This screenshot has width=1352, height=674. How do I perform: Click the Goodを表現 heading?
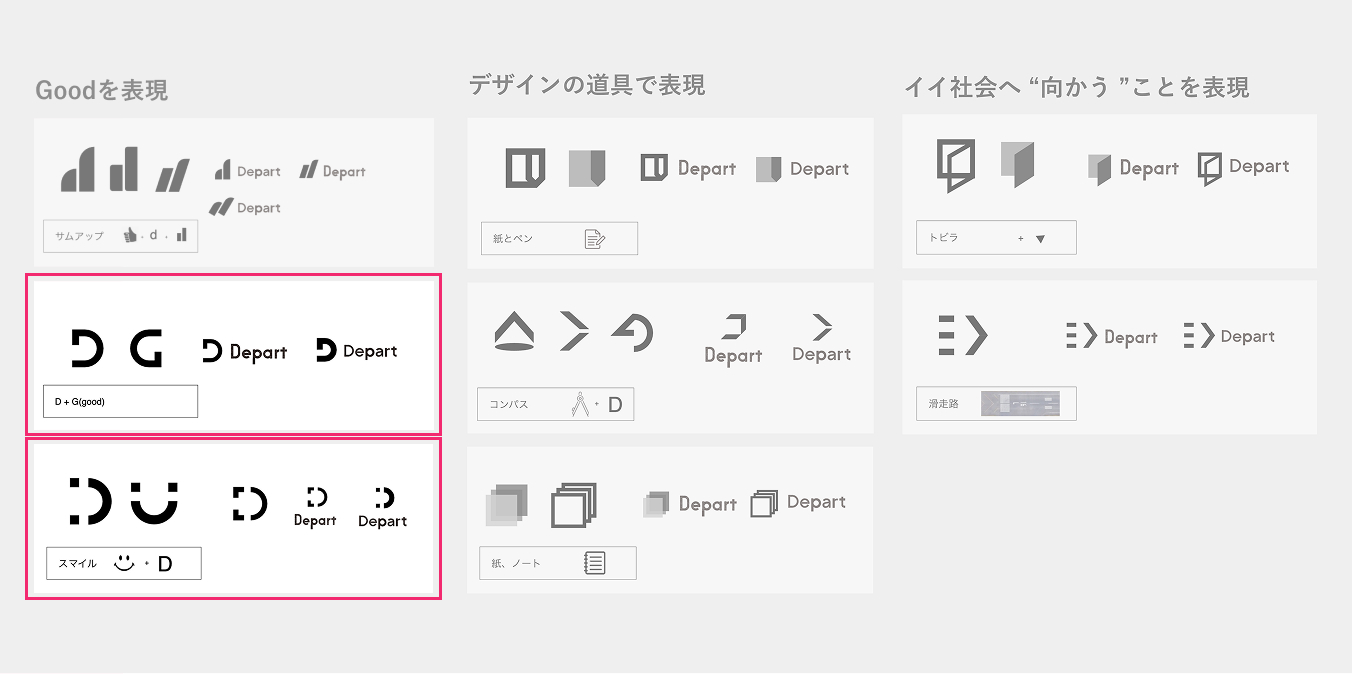tap(101, 90)
